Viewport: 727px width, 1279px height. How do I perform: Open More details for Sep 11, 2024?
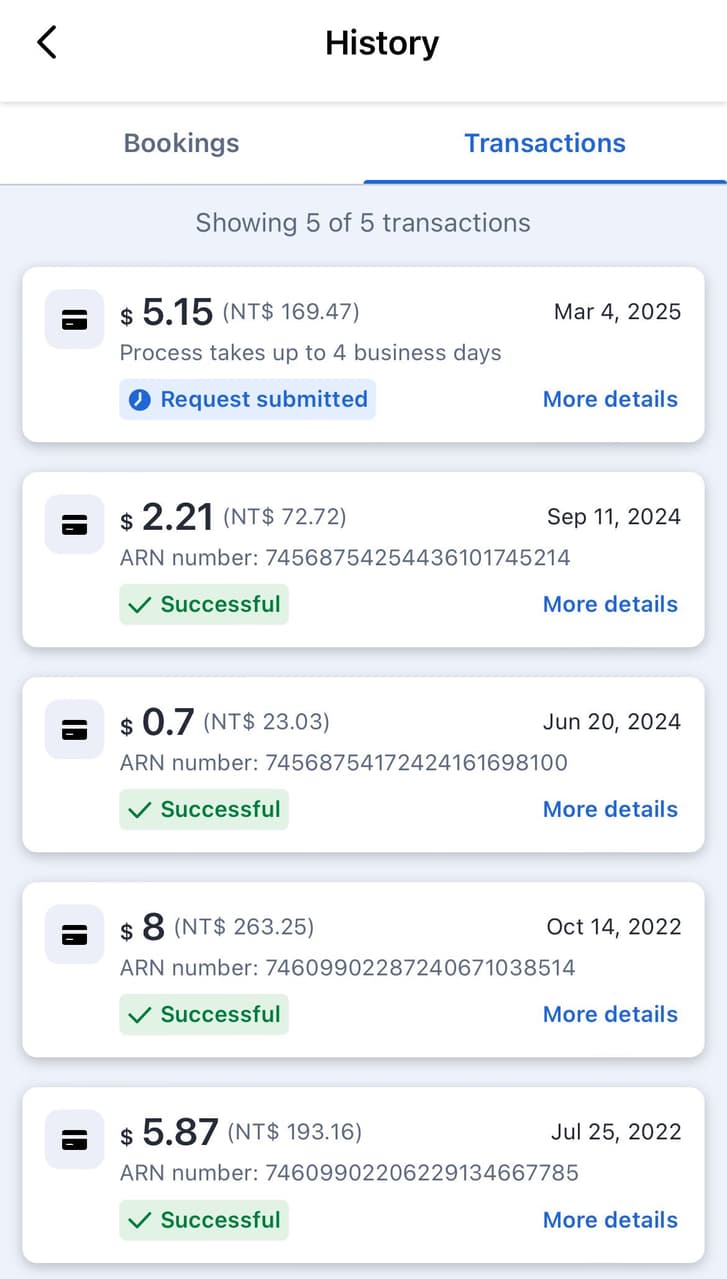click(x=610, y=604)
